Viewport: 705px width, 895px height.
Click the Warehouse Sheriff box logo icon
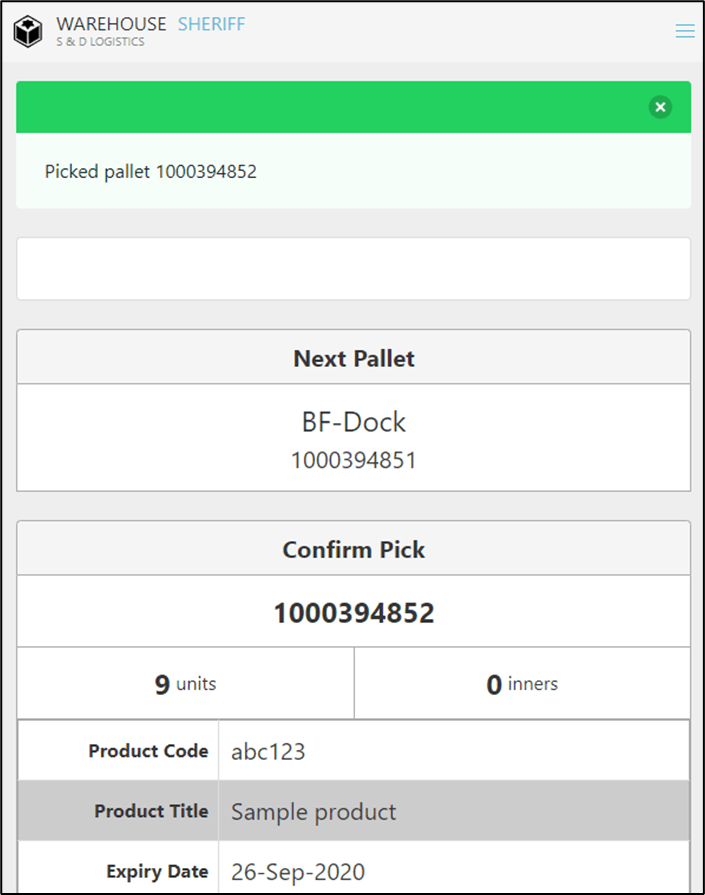click(x=28, y=31)
